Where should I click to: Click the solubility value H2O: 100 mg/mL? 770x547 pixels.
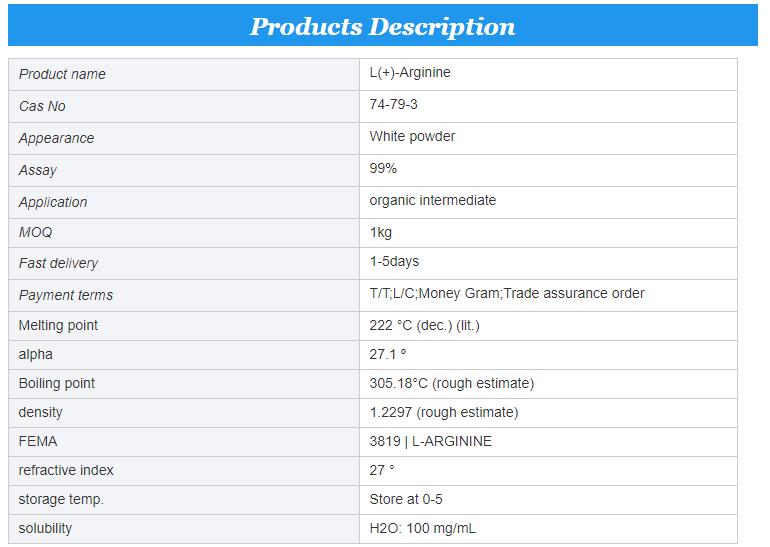click(429, 528)
